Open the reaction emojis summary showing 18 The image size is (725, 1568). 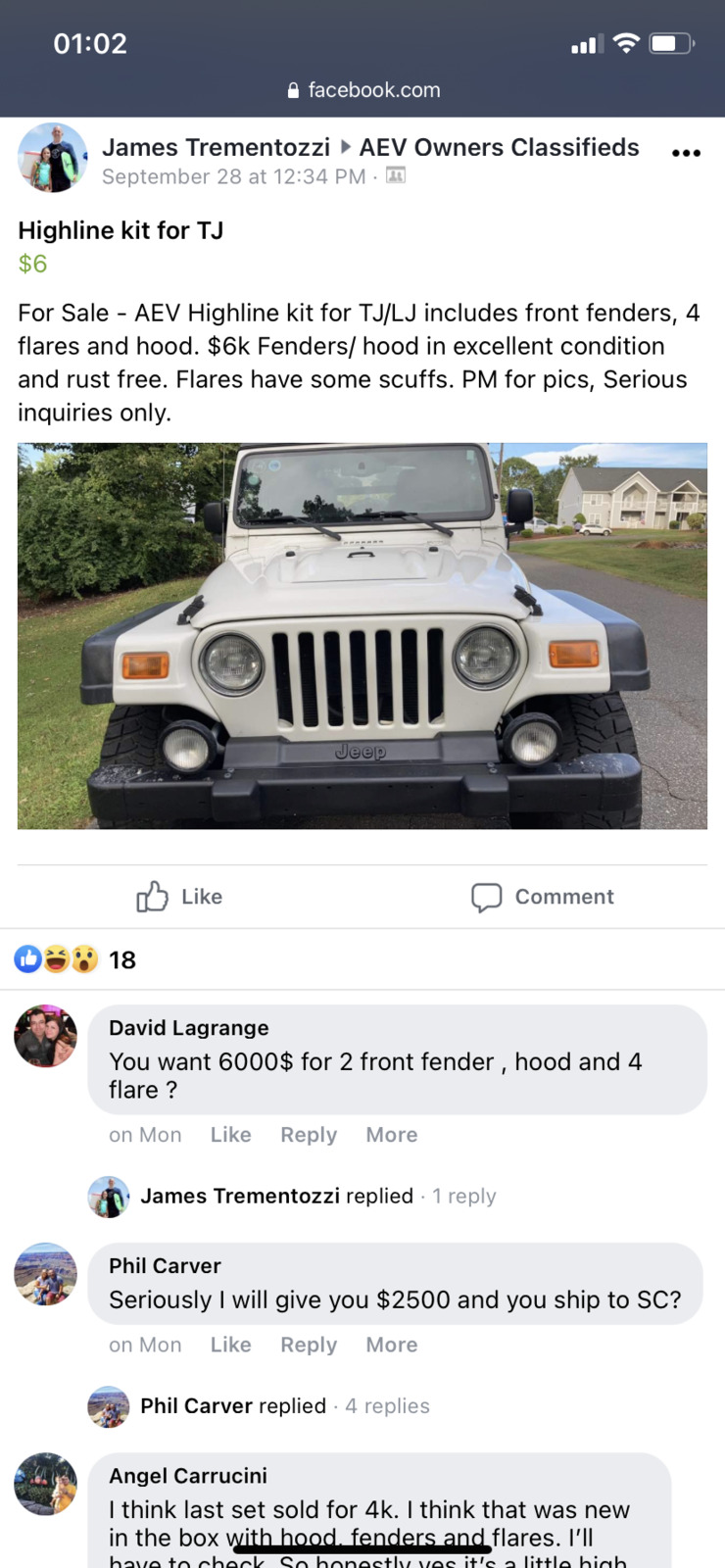[74, 959]
